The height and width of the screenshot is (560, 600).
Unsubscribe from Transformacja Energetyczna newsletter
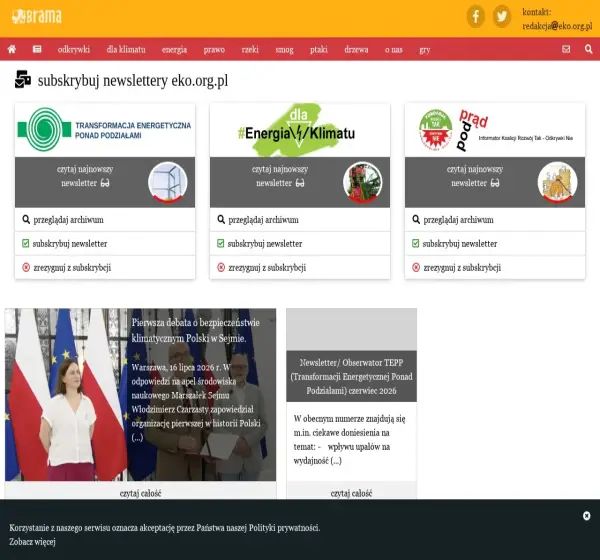click(105, 267)
